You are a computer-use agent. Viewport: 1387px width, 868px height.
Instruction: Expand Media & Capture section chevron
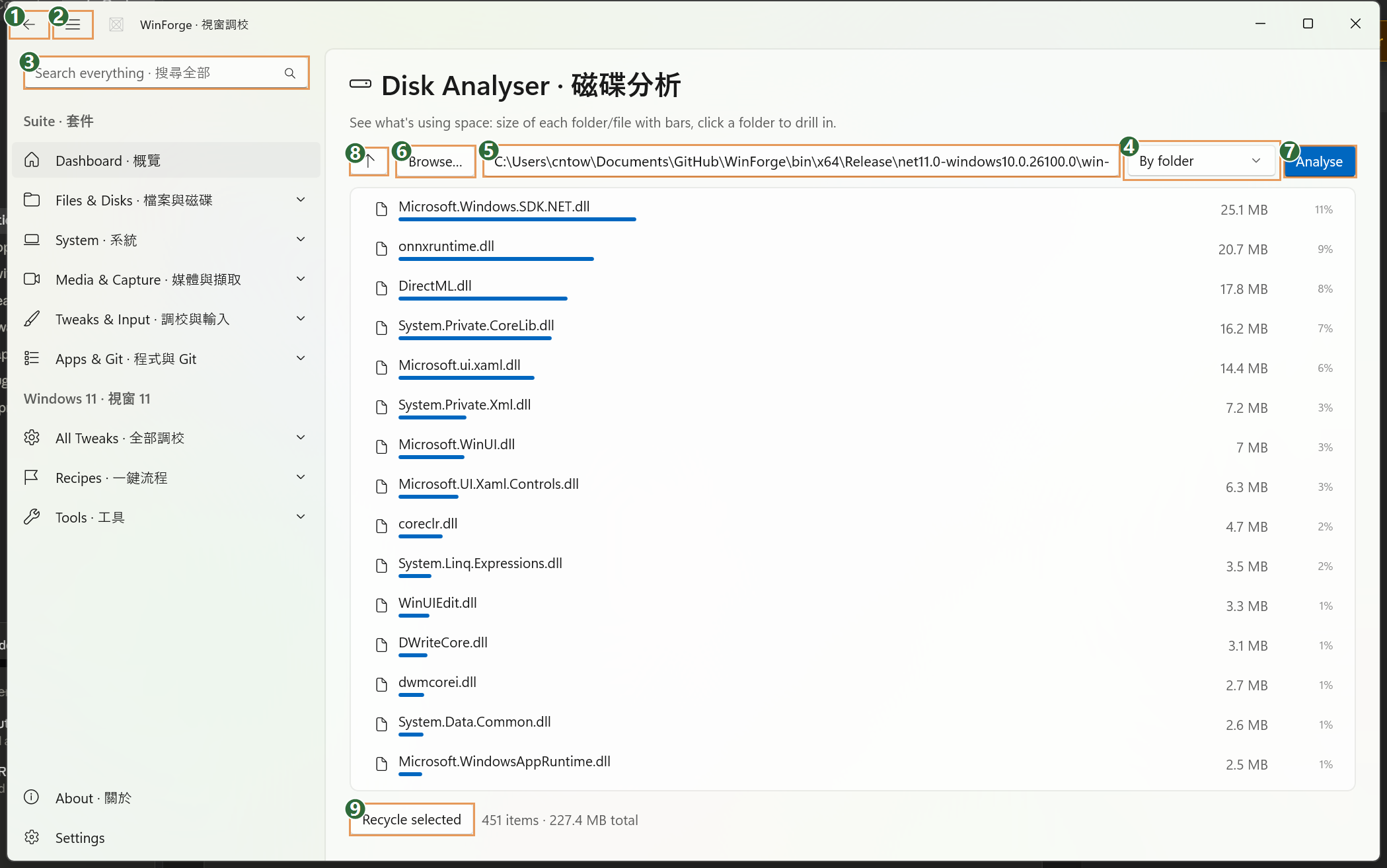(301, 279)
